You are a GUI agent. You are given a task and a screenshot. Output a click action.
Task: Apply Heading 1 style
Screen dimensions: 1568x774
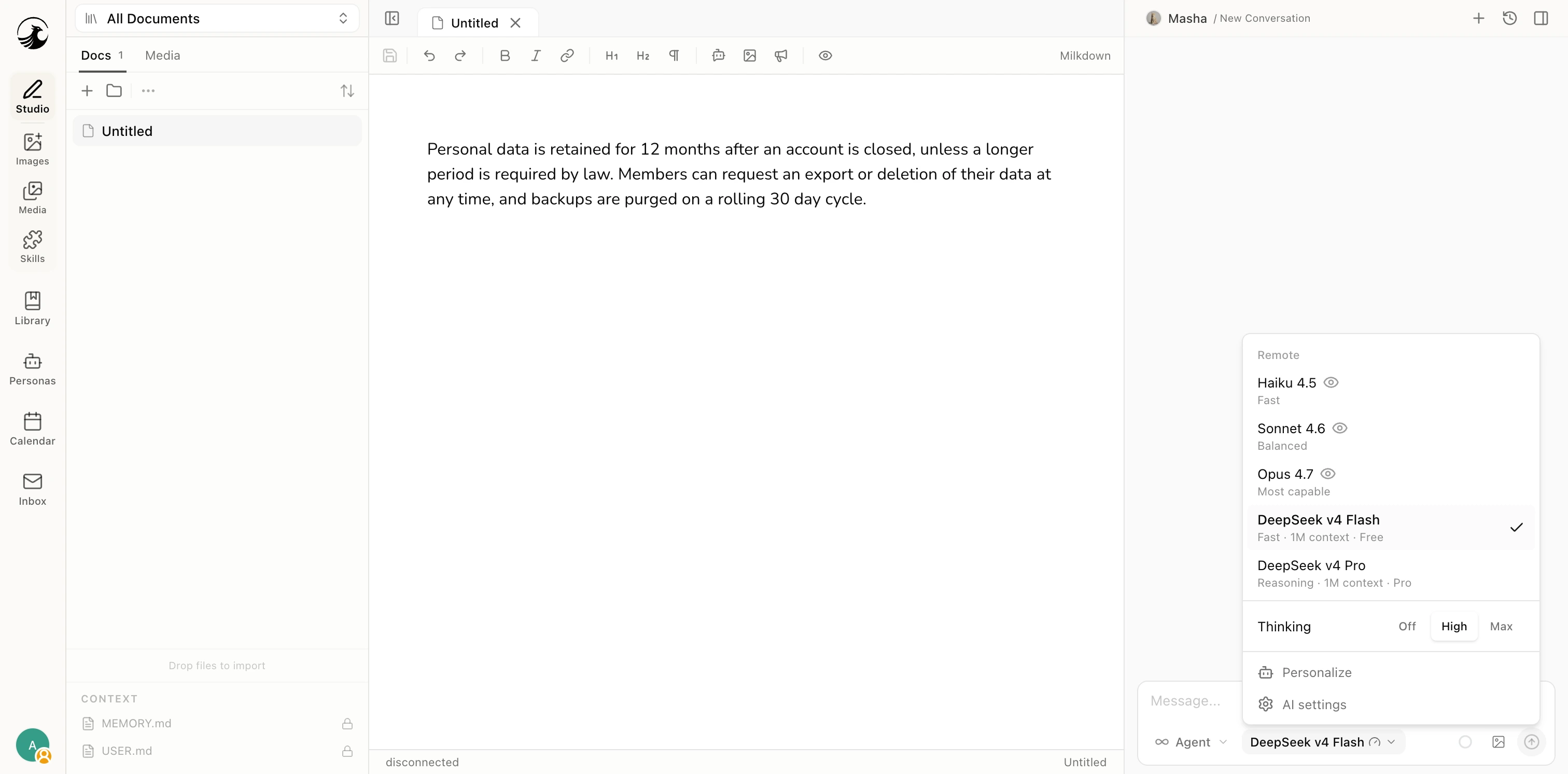(x=612, y=56)
